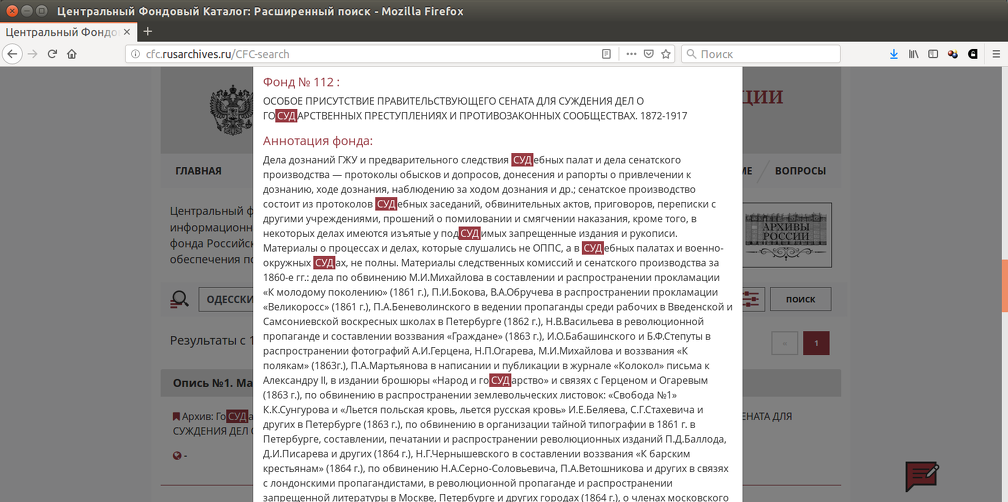1008x502 pixels.
Task: Click the magnifier search icon on page
Action: point(179,300)
